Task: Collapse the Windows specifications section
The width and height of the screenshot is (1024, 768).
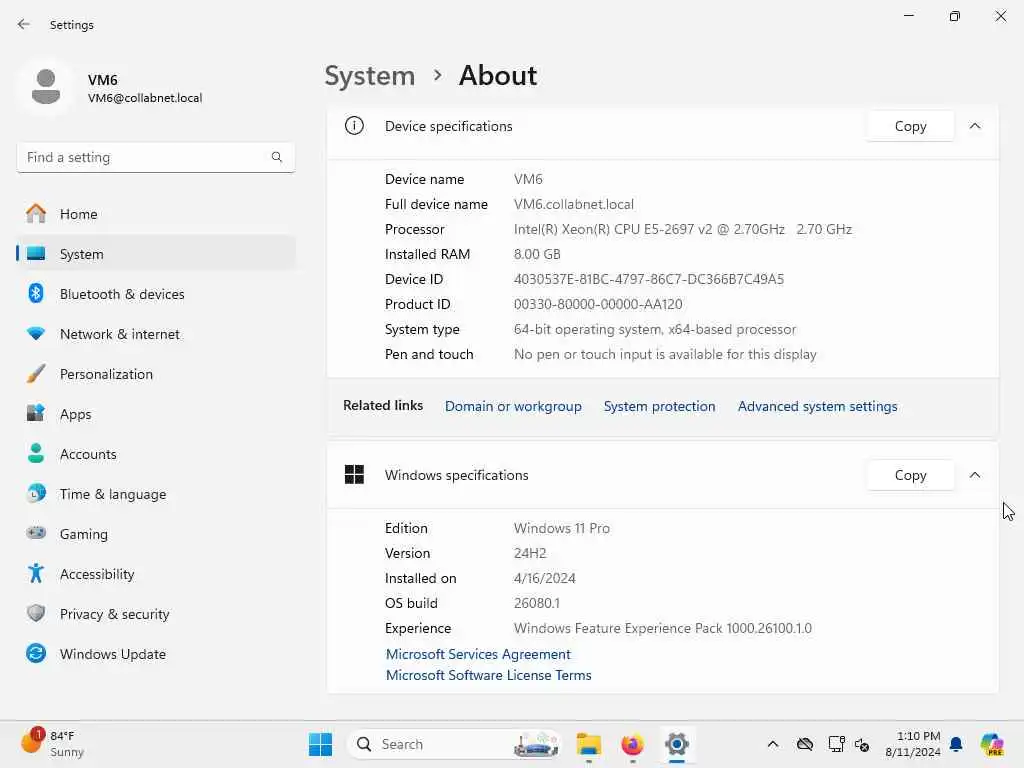Action: [x=974, y=475]
